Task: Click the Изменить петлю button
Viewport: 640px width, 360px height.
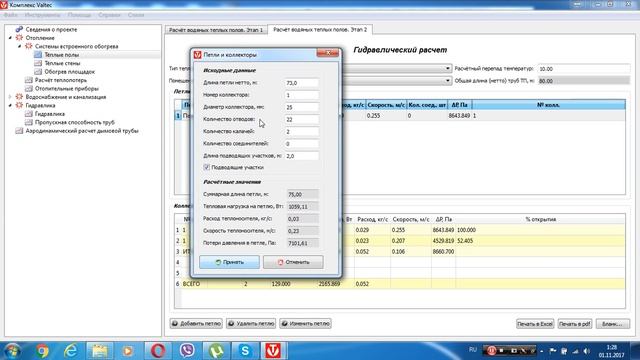Action: (x=305, y=324)
